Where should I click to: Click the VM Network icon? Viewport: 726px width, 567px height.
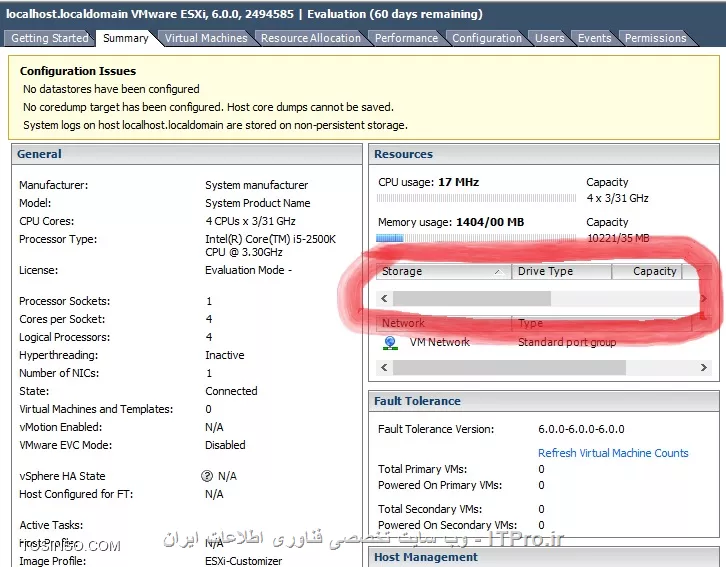390,343
